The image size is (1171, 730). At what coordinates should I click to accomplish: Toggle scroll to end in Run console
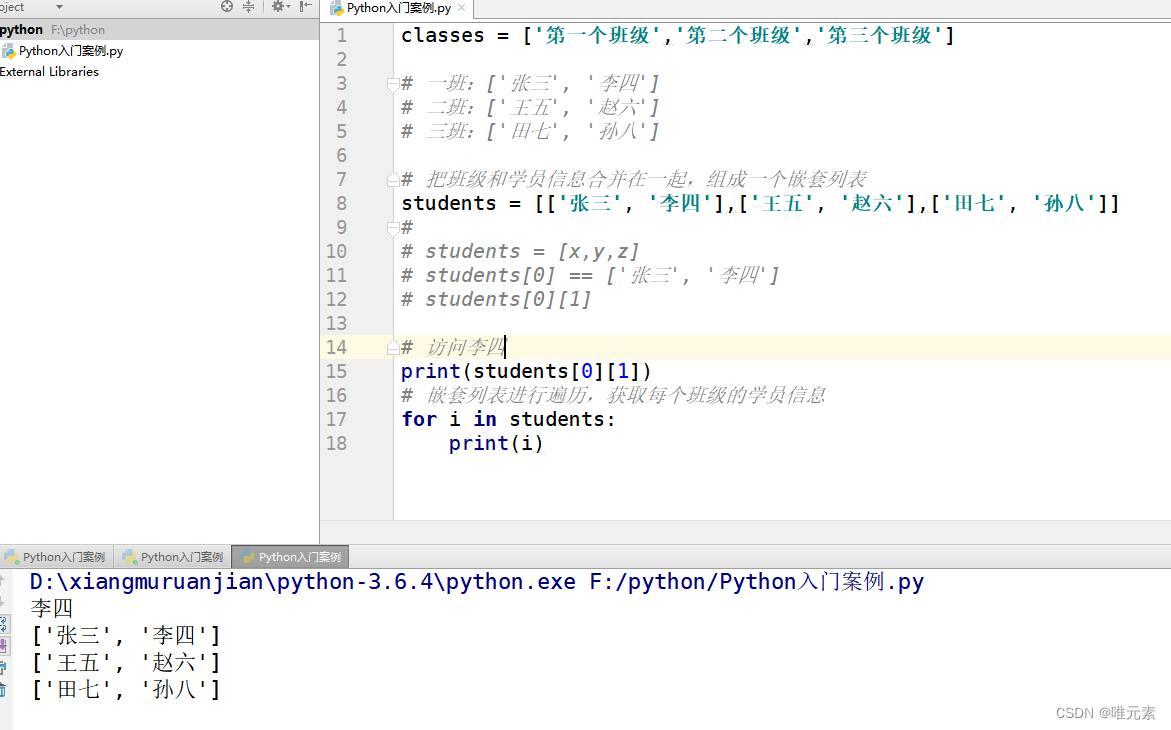tap(4, 645)
